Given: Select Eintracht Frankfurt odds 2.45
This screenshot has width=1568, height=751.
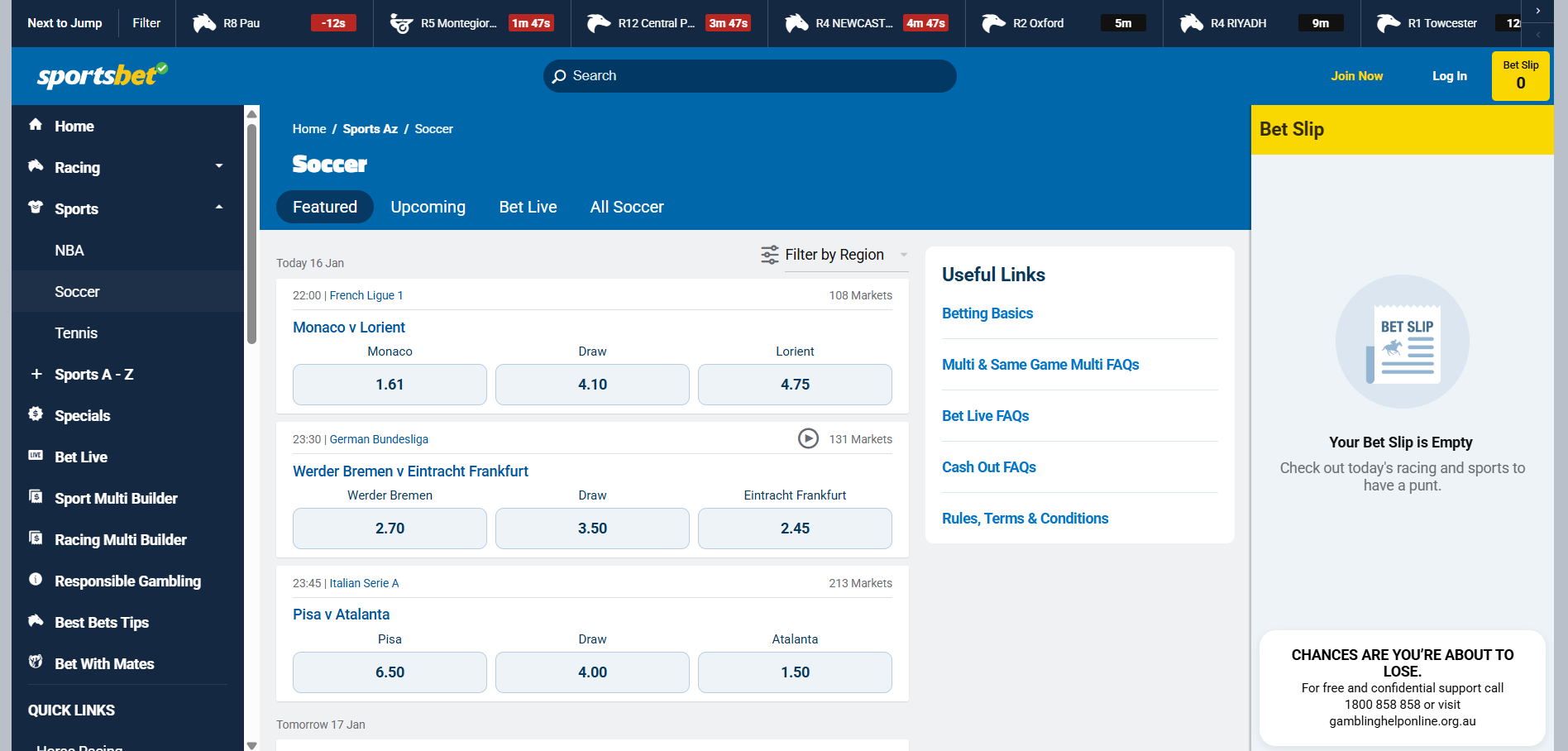Looking at the screenshot, I should pyautogui.click(x=795, y=529).
